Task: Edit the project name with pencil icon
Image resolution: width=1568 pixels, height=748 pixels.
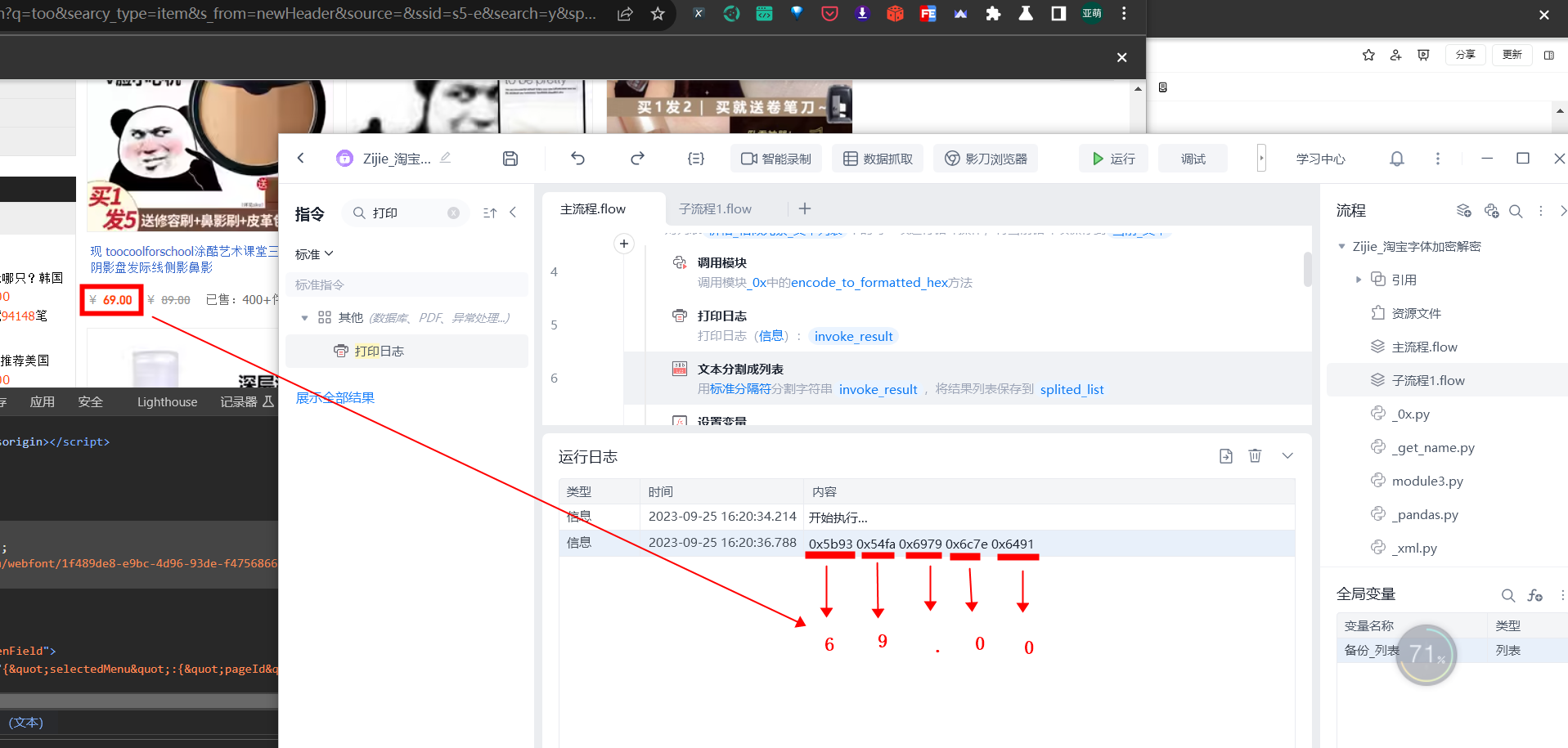Action: click(x=446, y=158)
